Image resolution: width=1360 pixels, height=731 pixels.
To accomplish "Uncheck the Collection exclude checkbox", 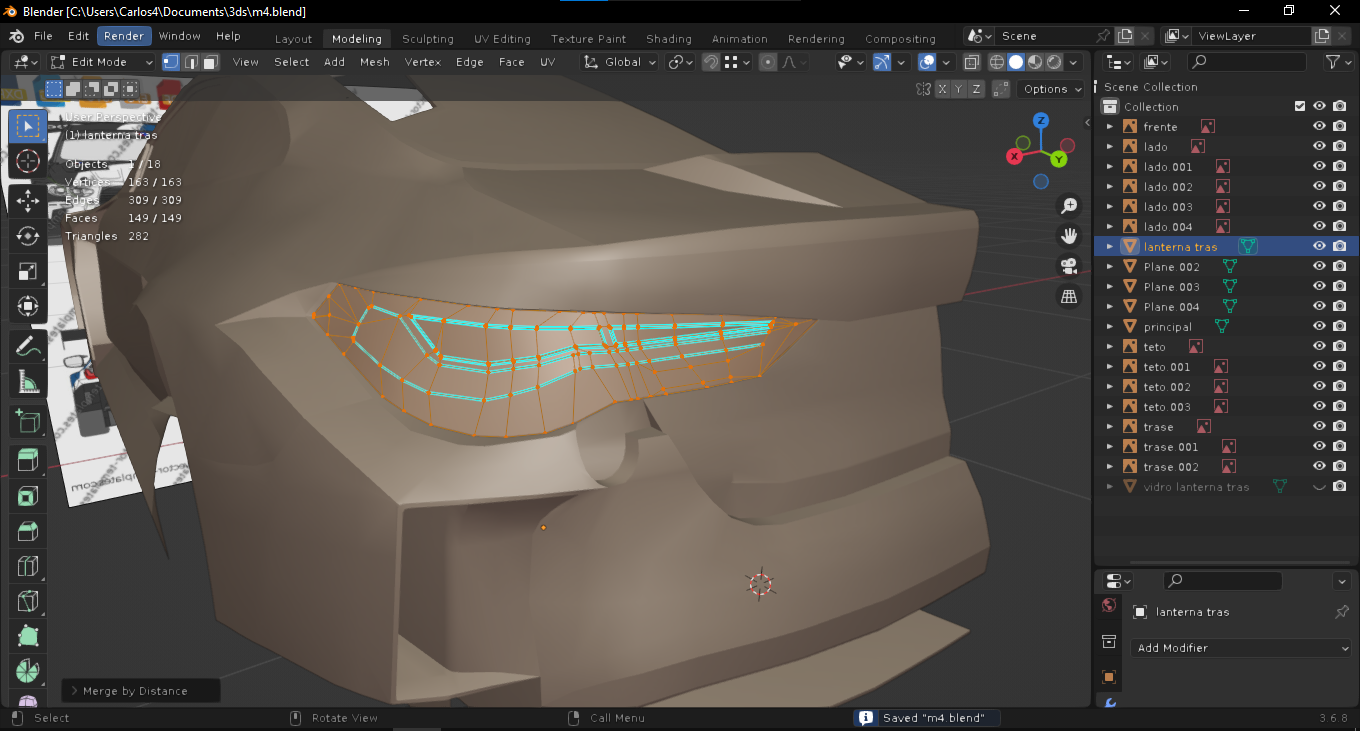I will (1300, 106).
